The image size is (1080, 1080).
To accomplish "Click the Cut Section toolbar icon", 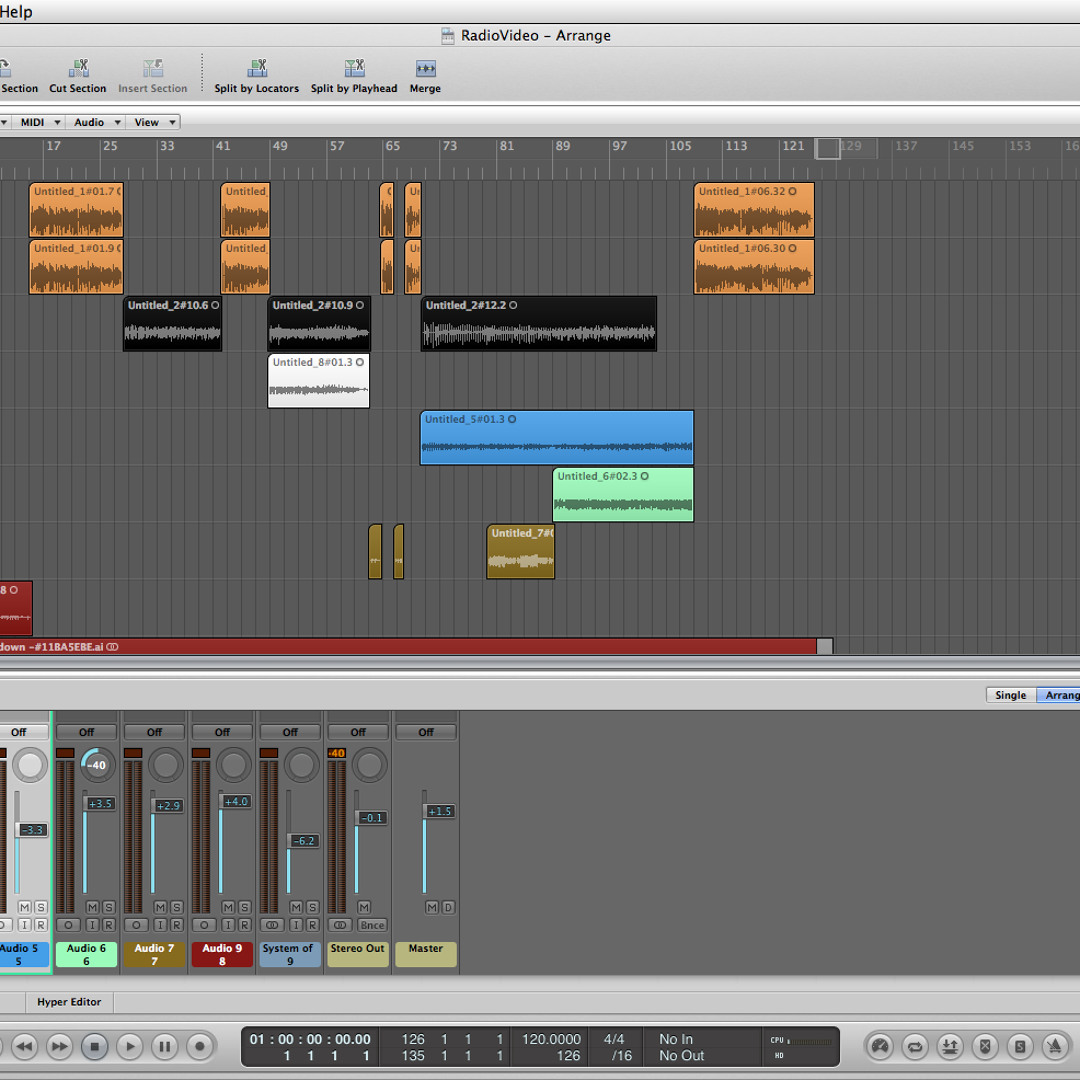I will tap(79, 68).
